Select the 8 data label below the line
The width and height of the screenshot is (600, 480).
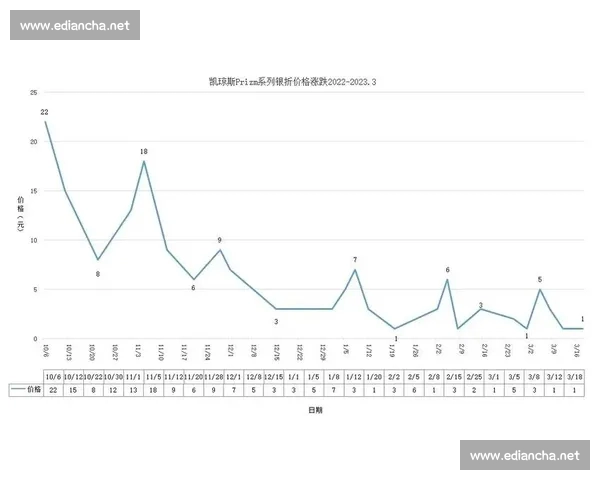[98, 274]
